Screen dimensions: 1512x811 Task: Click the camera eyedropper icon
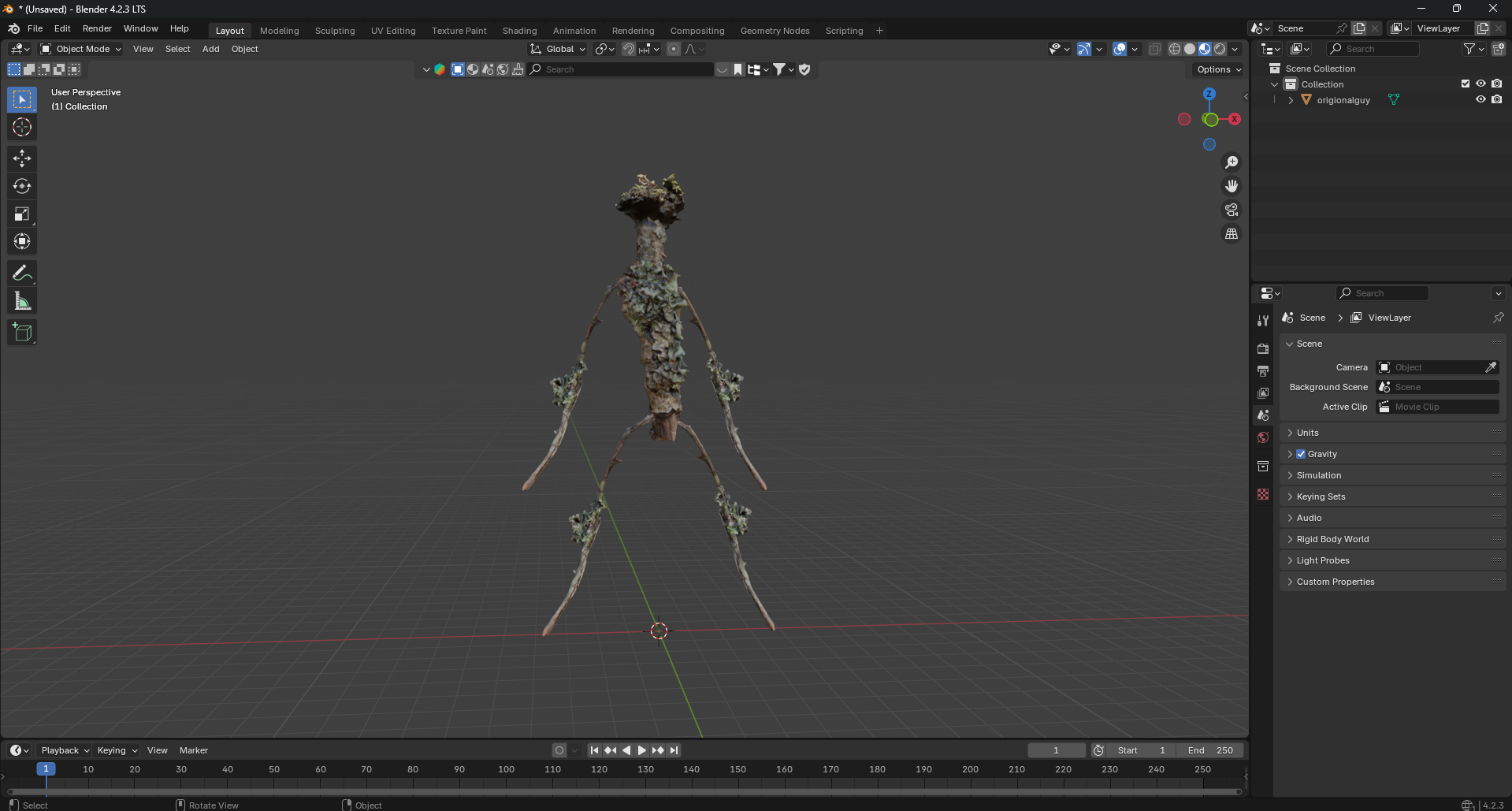pos(1491,367)
